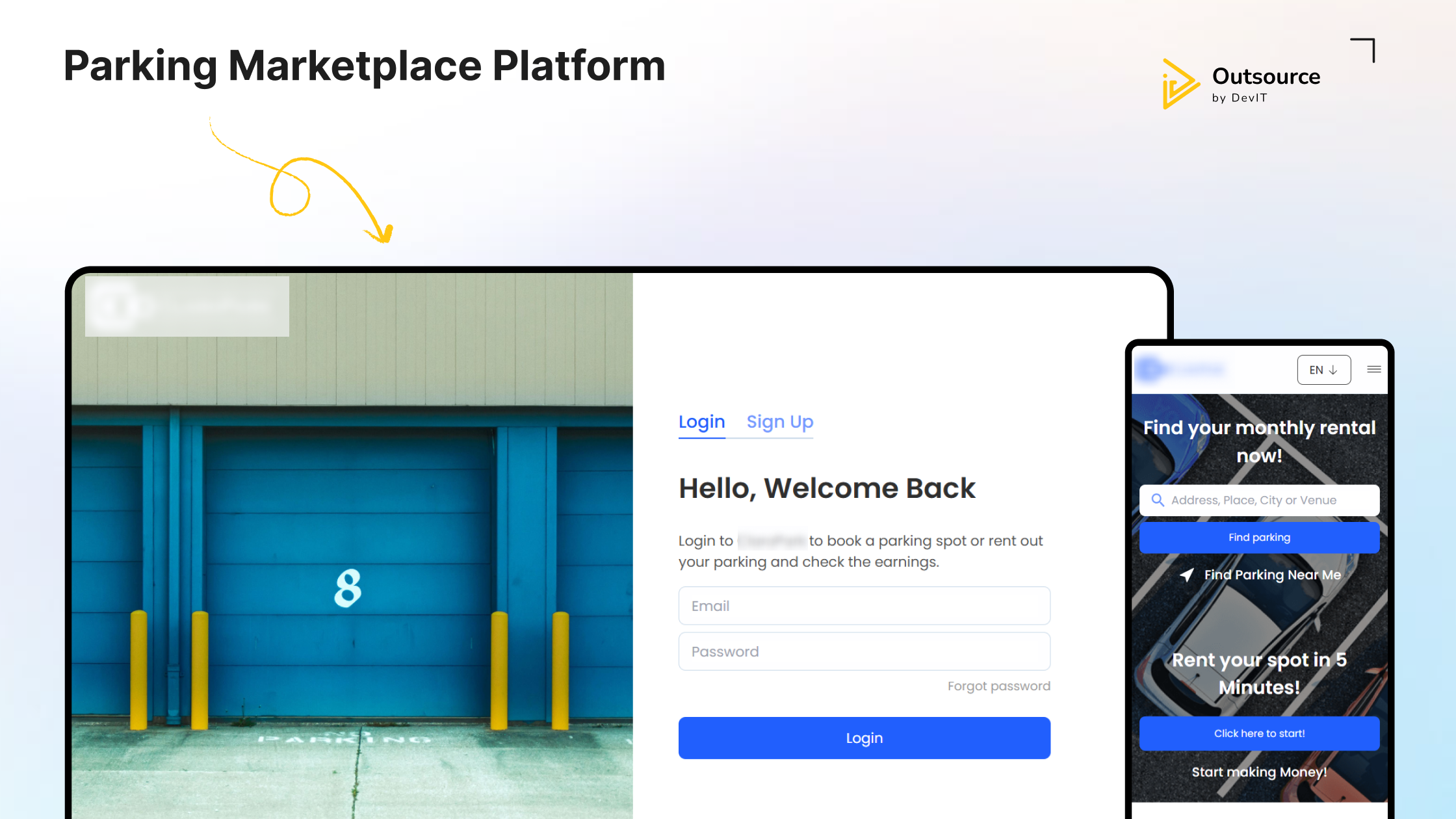Select the Login tab

click(701, 422)
